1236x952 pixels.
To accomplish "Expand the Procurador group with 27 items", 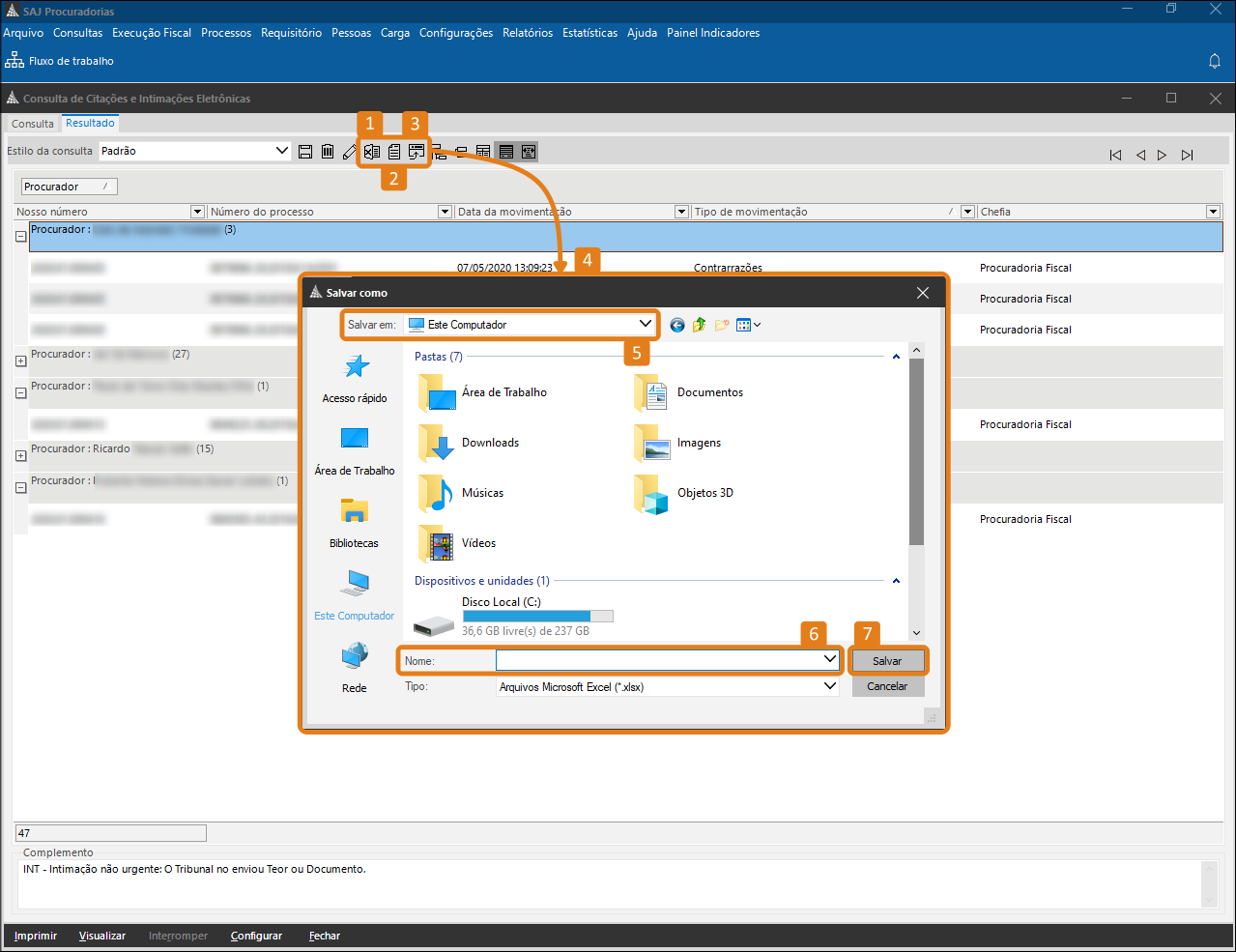I will click(20, 361).
